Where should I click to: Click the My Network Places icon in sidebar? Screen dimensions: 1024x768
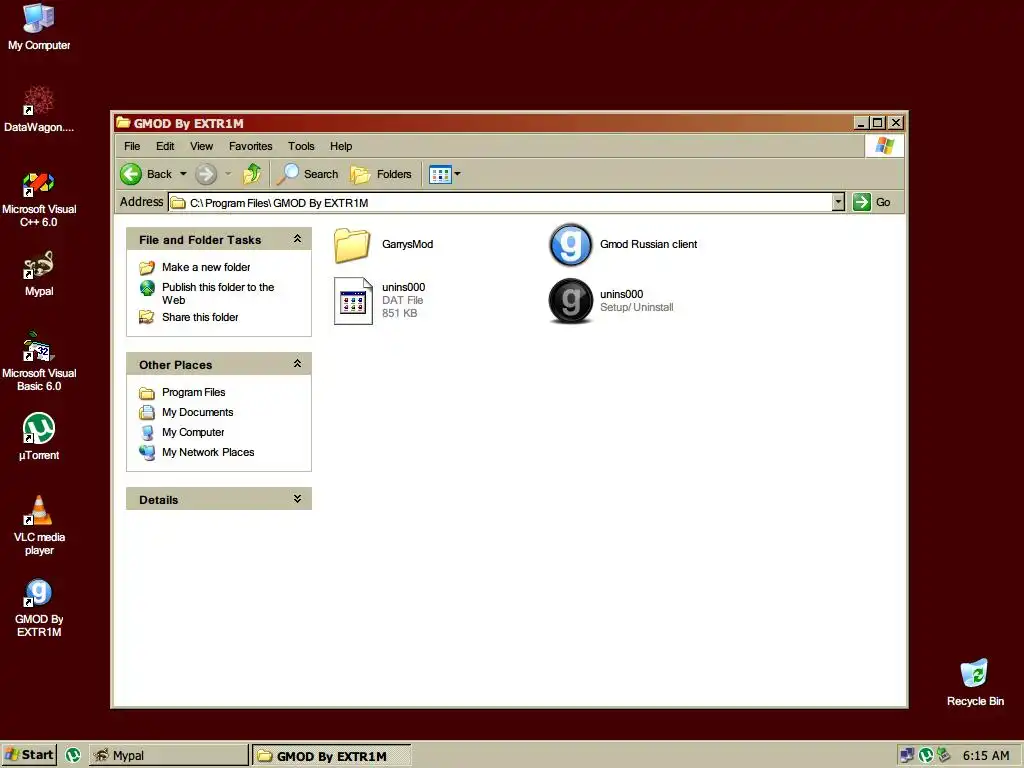(147, 453)
